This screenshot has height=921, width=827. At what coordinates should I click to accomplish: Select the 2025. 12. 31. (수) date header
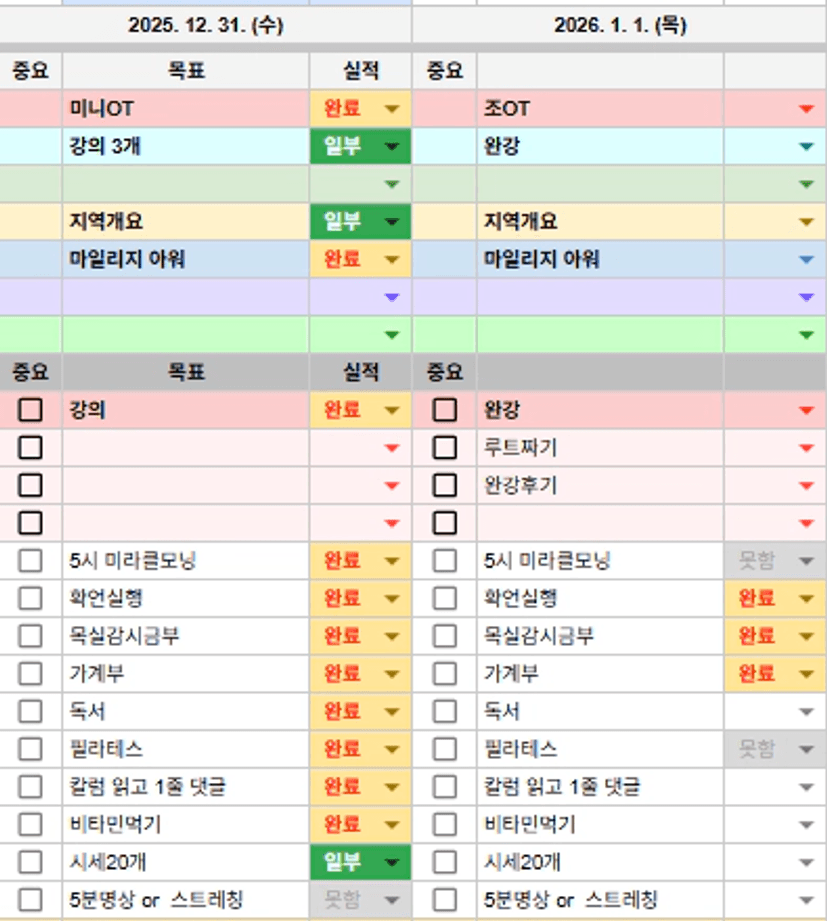pos(205,26)
